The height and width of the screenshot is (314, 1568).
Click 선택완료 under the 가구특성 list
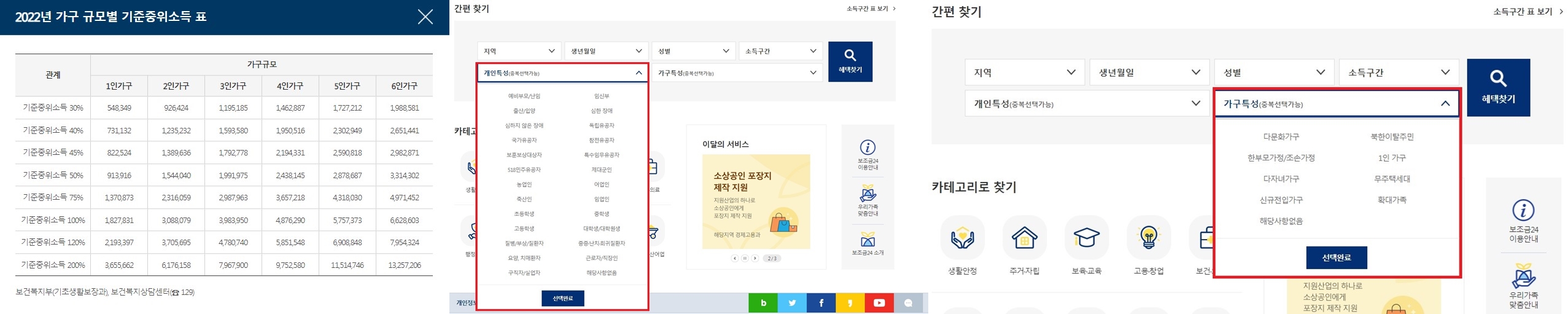[x=1337, y=258]
